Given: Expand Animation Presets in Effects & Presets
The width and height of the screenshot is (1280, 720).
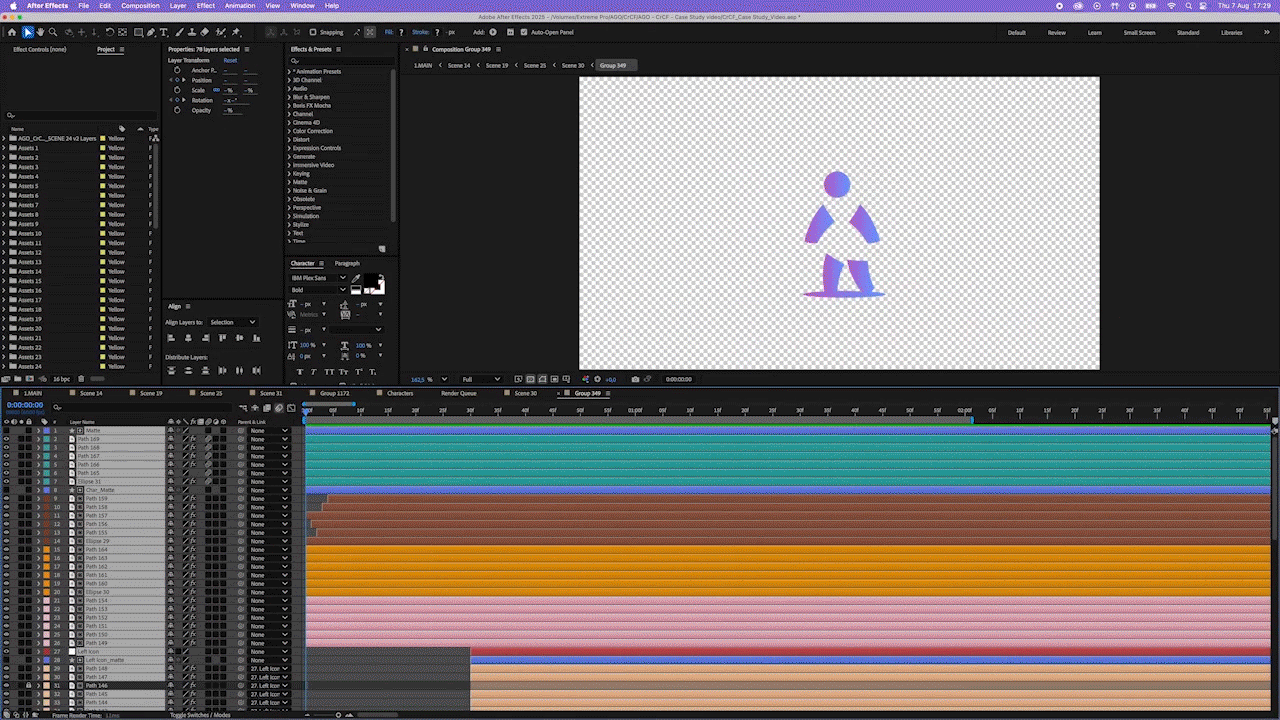Looking at the screenshot, I should tap(290, 72).
